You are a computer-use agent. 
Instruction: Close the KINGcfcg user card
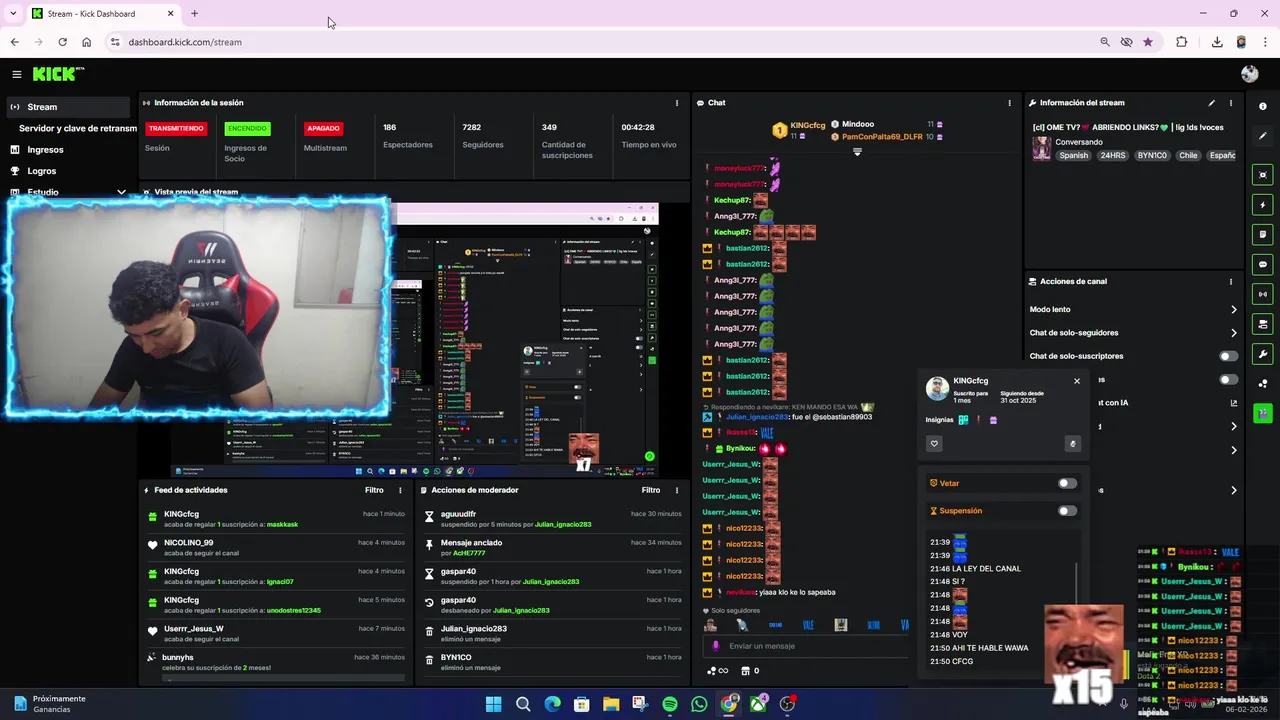1077,381
